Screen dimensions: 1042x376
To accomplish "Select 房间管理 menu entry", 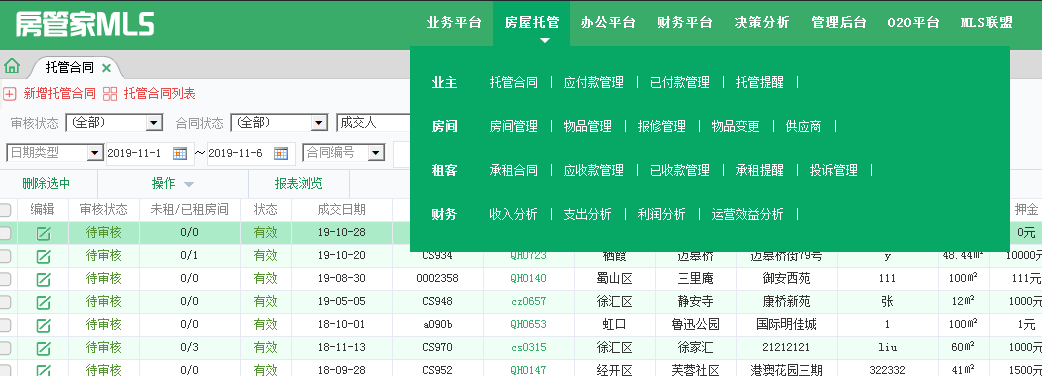I will point(514,126).
